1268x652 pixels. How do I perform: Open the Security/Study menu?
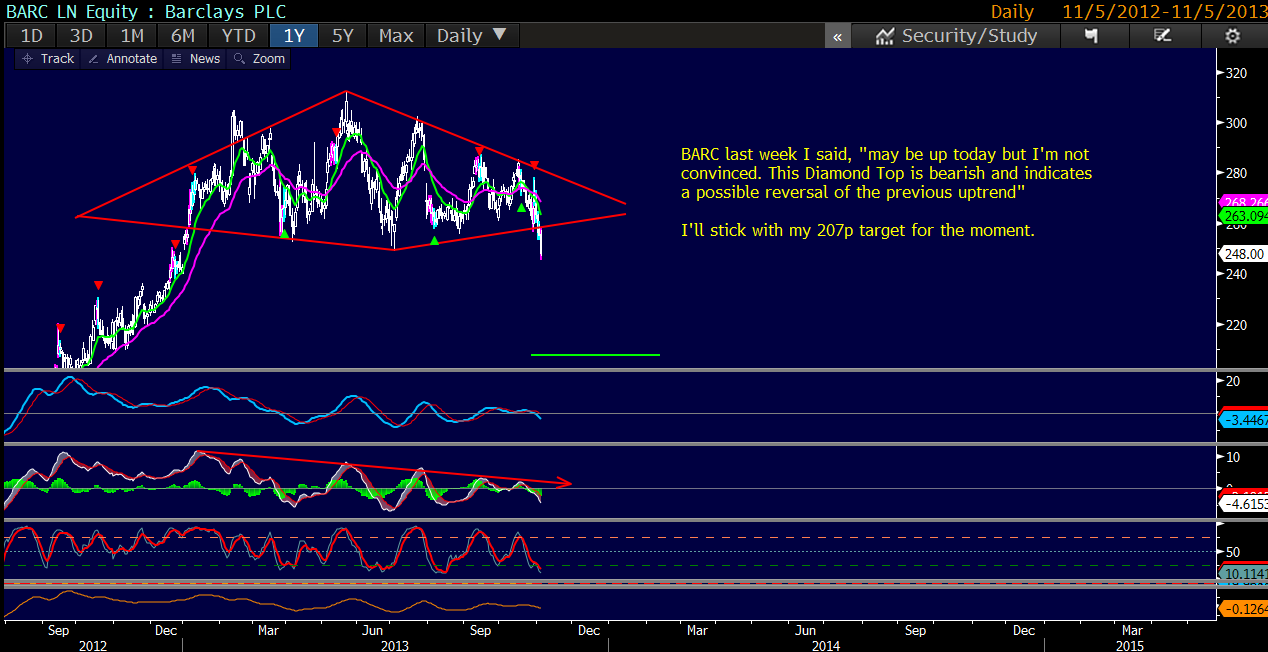point(957,36)
